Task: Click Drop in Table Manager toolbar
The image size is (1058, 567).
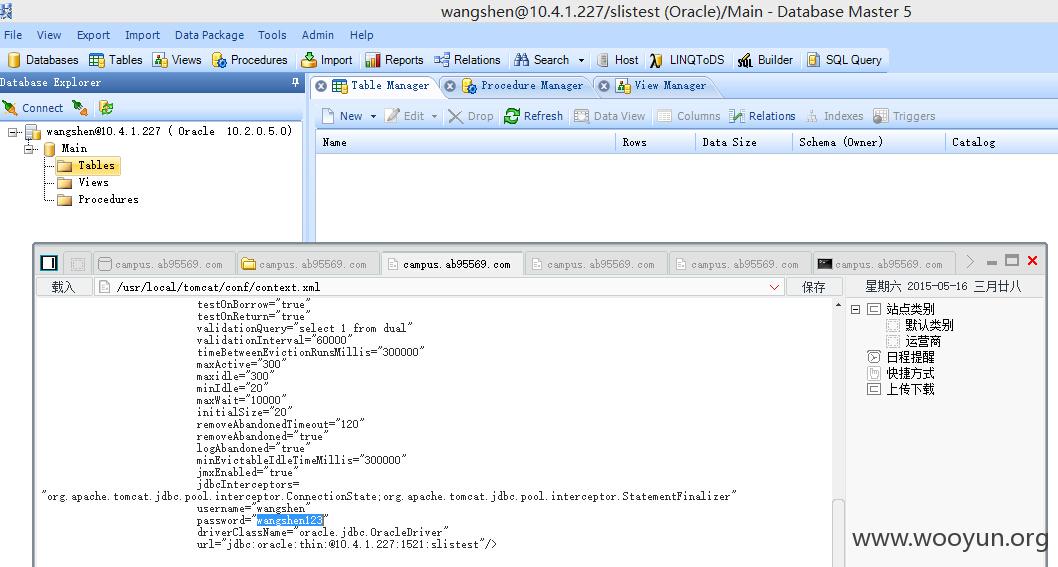Action: 471,116
